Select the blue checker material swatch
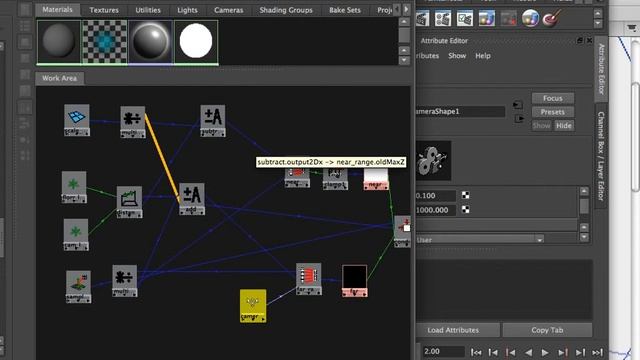The height and width of the screenshot is (360, 640). click(104, 42)
